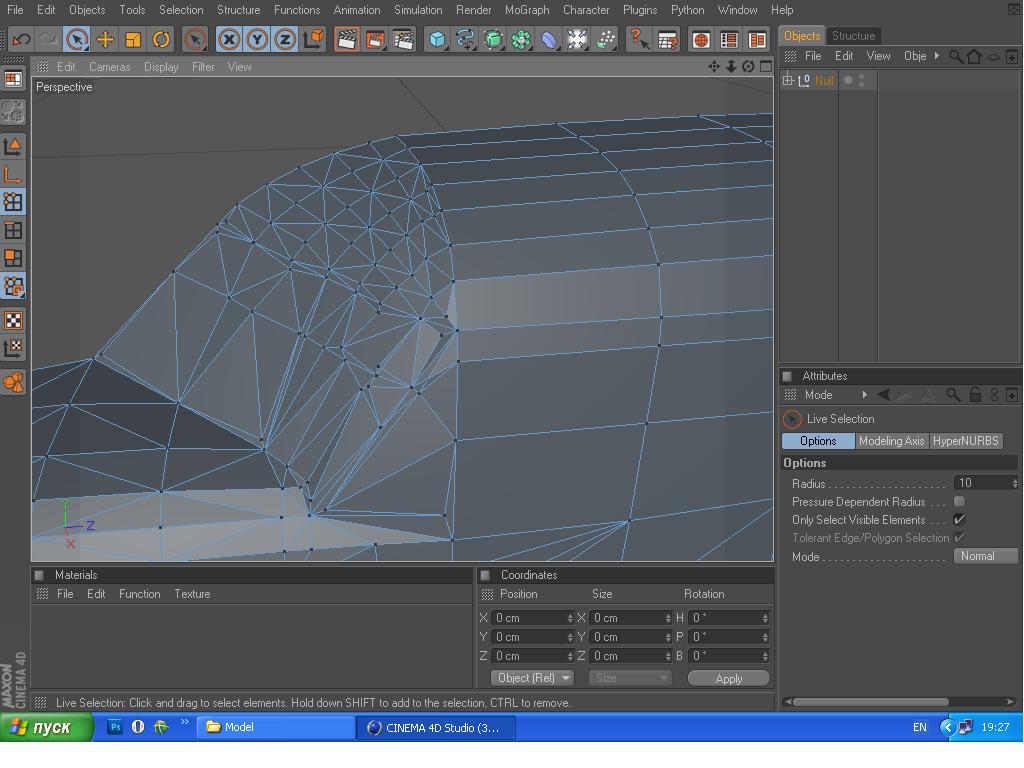This screenshot has width=1024, height=768.
Task: Open the Object (Rel) coordinates dropdown
Action: [532, 678]
